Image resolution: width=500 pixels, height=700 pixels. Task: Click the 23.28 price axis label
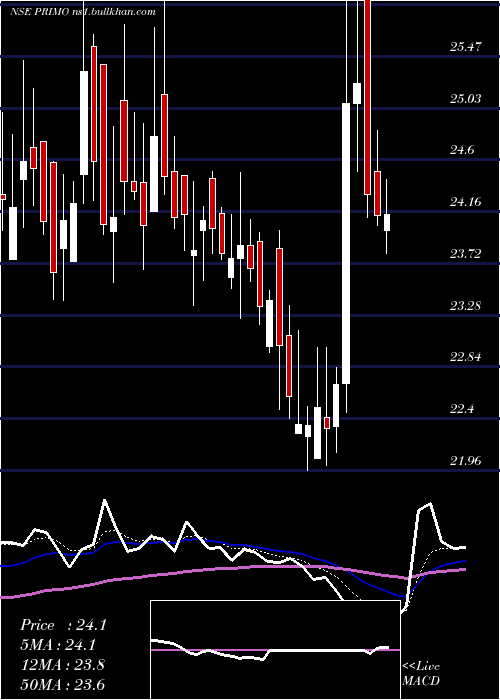[466, 306]
